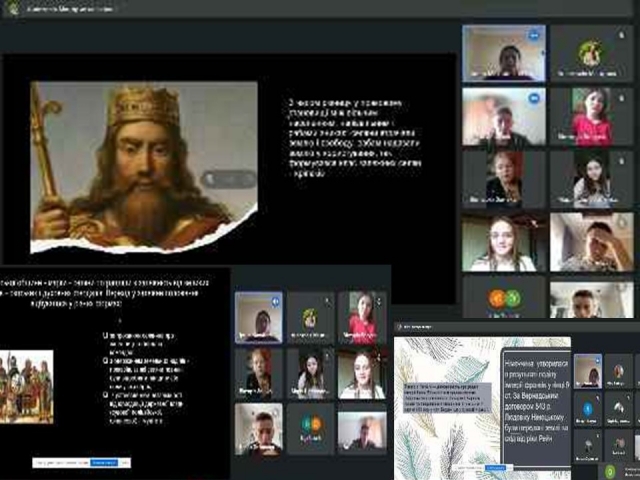Click the warriors illustration on the bottom-left slide
Screen dimensions: 640x480
26,387
